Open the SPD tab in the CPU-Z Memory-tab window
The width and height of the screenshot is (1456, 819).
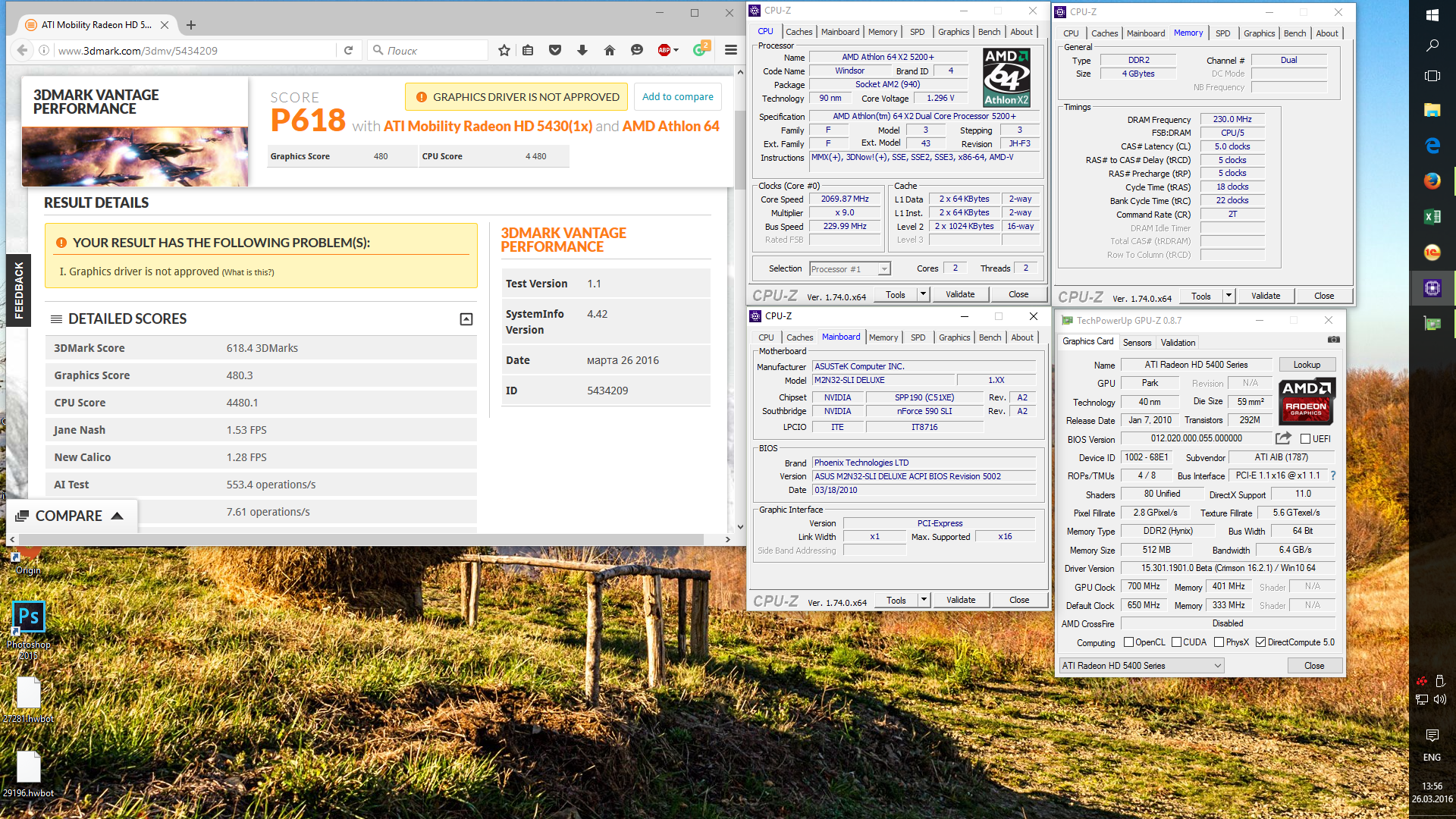pyautogui.click(x=1223, y=33)
